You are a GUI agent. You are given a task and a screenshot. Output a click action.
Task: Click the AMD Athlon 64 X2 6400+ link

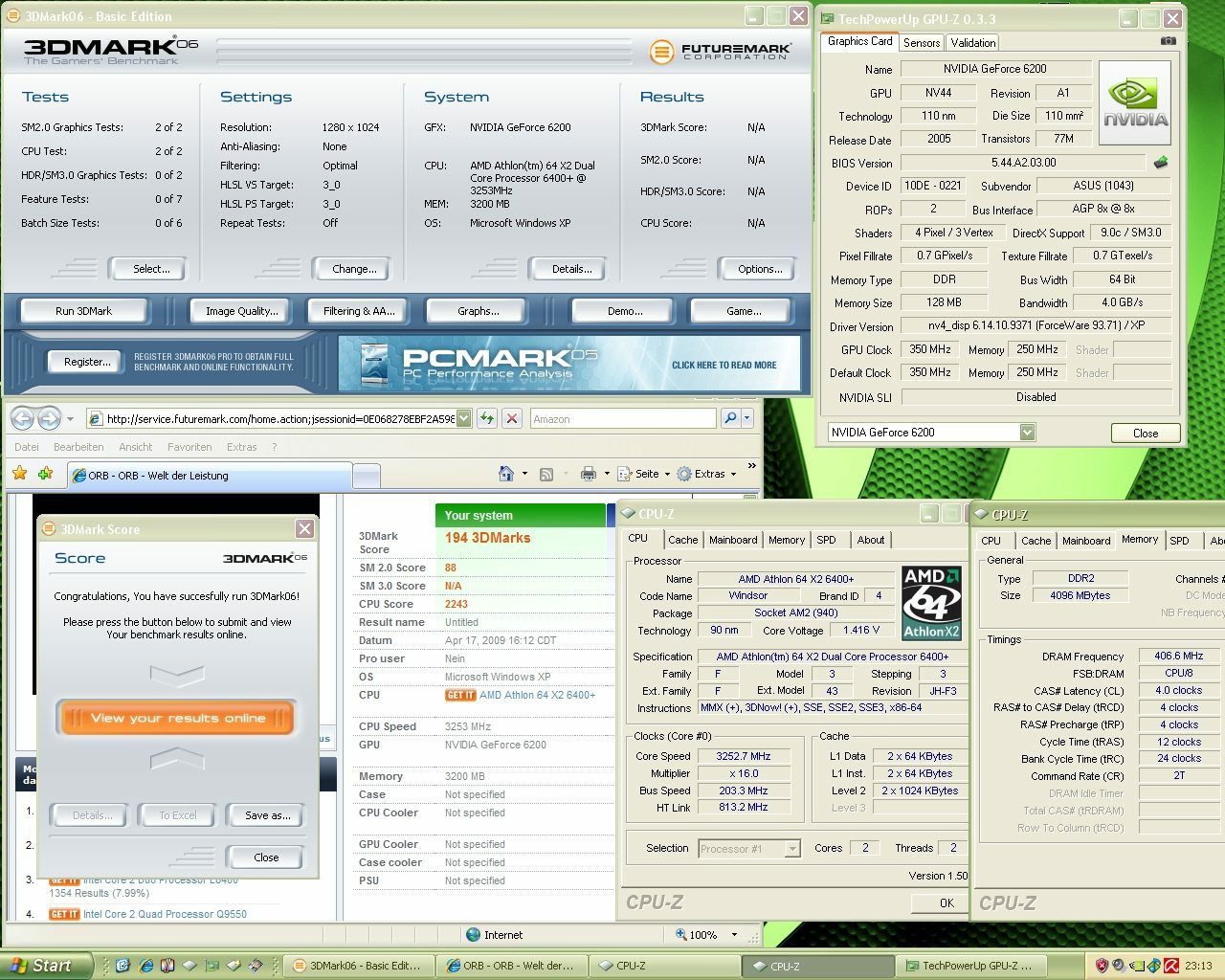pyautogui.click(x=537, y=695)
